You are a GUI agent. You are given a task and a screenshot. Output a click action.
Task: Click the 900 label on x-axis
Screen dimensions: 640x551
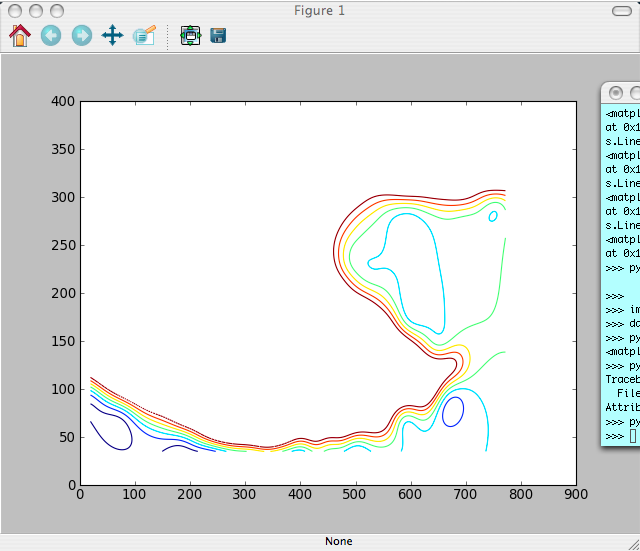tap(576, 494)
